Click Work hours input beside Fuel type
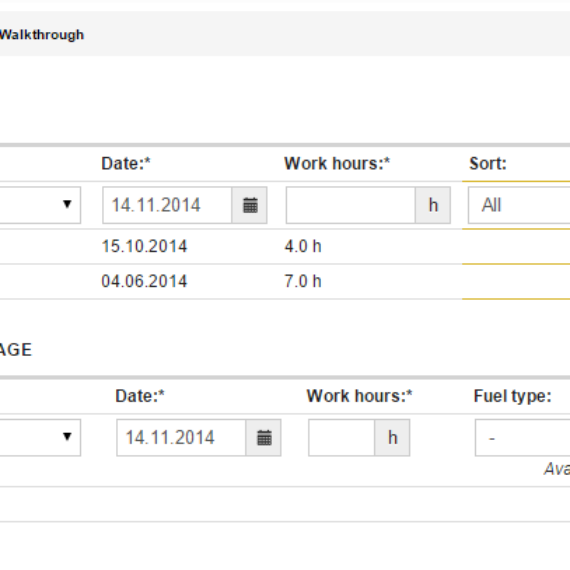Image resolution: width=570 pixels, height=570 pixels. tap(342, 438)
